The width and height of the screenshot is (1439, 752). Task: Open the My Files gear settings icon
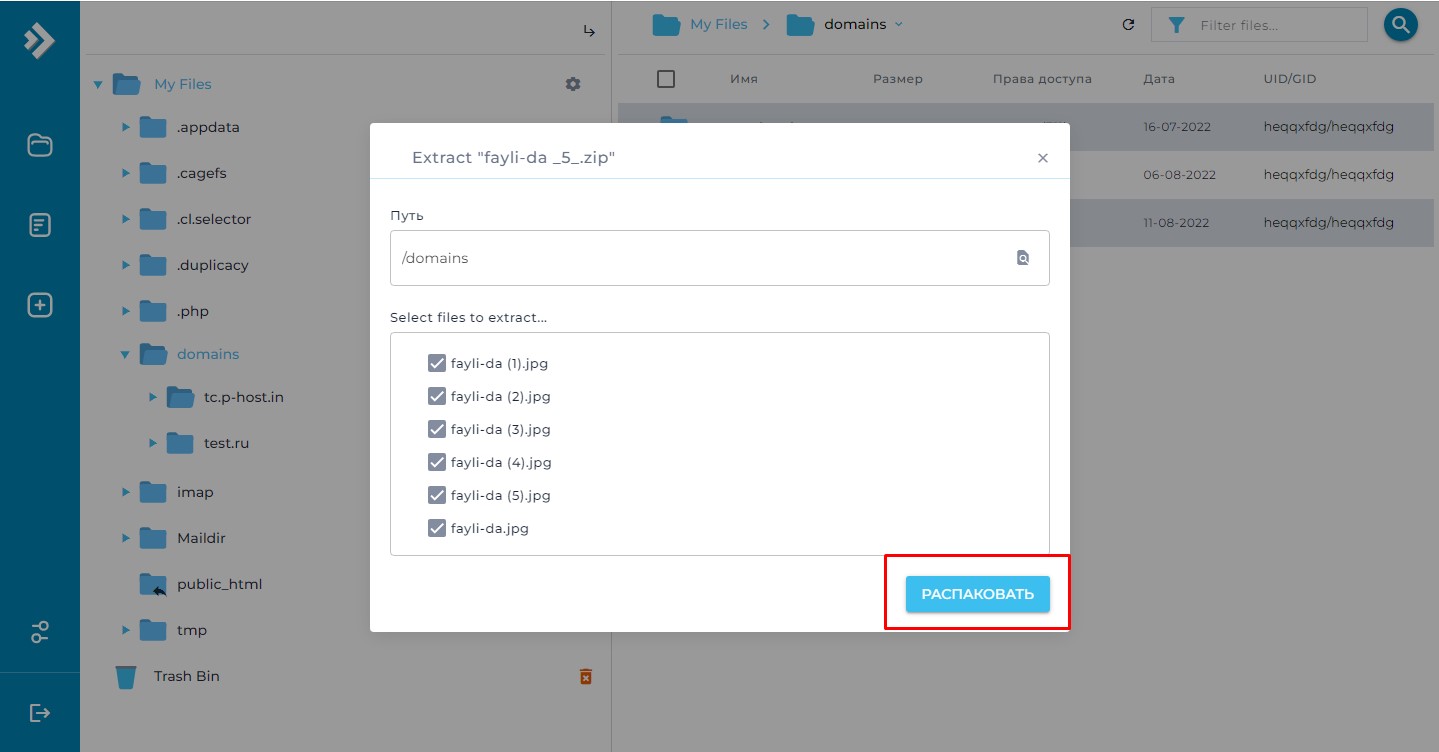(x=573, y=84)
